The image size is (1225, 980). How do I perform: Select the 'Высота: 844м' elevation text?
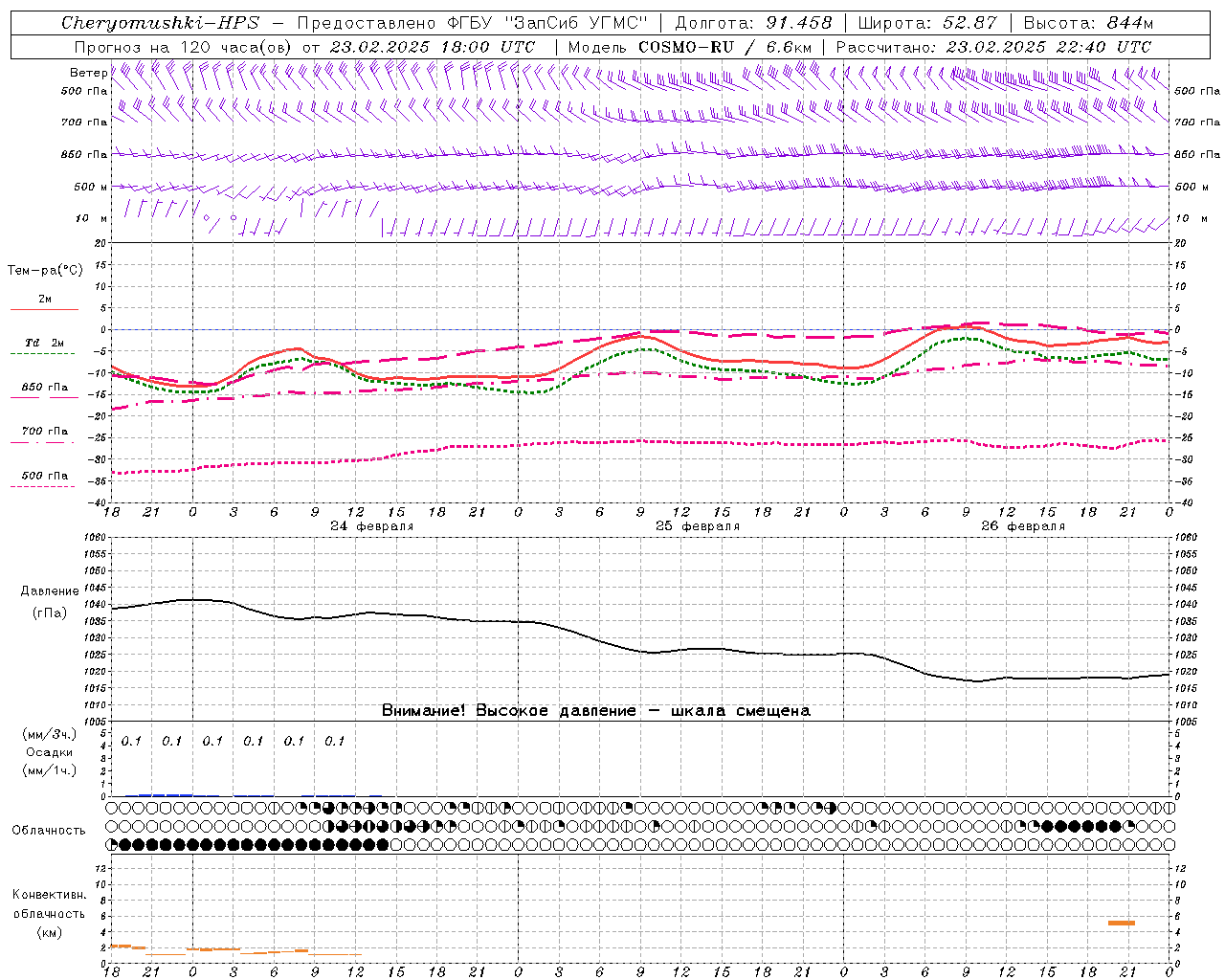click(x=1088, y=23)
